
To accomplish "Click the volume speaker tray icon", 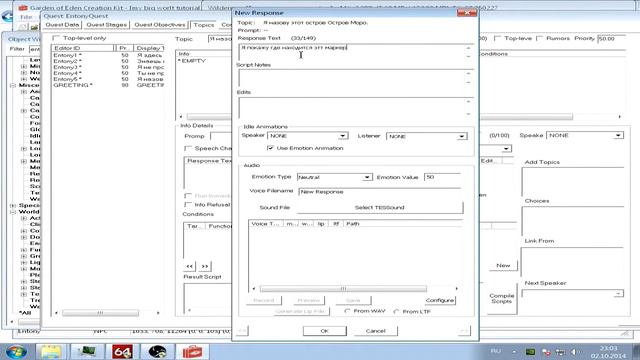I will click(575, 352).
